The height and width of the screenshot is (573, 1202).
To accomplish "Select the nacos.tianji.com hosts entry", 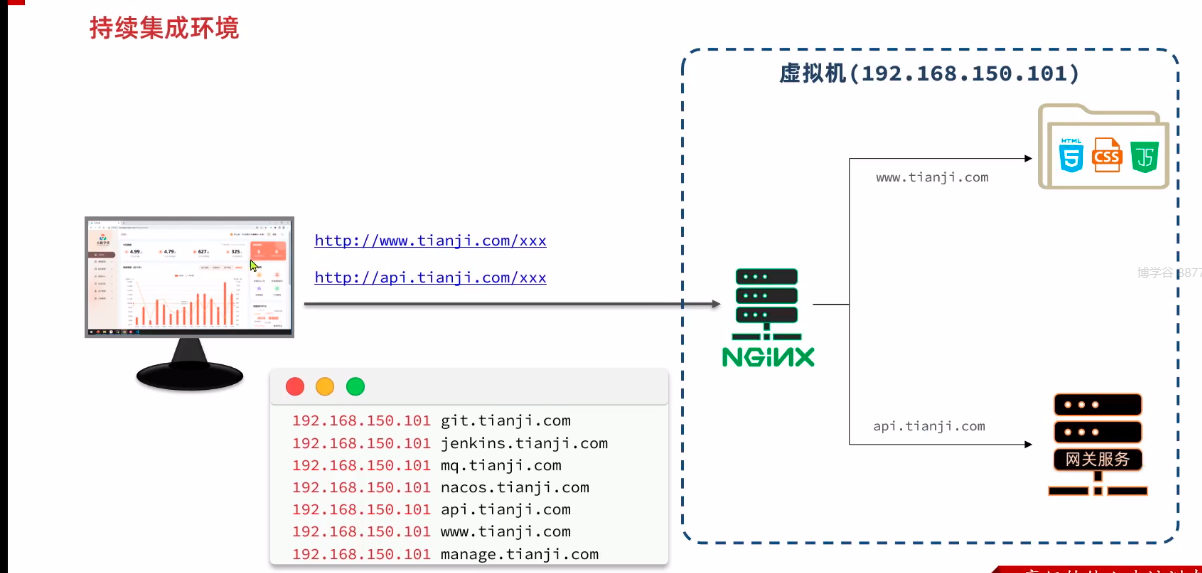I will pos(440,487).
